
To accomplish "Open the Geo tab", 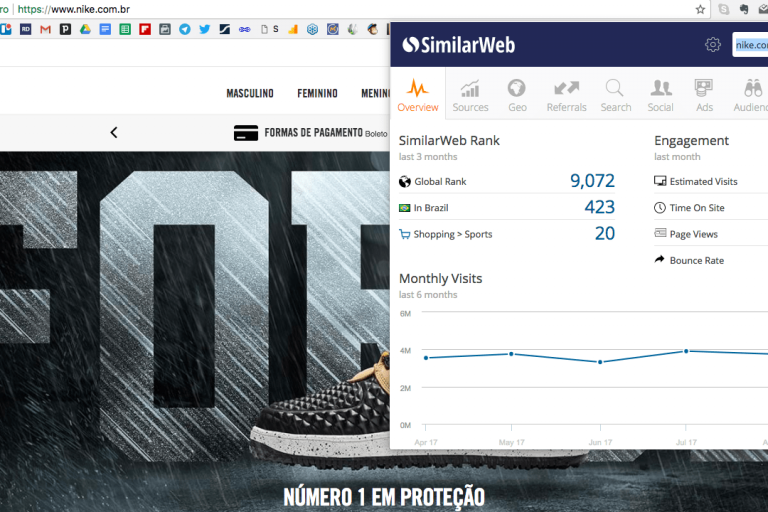I will (517, 95).
